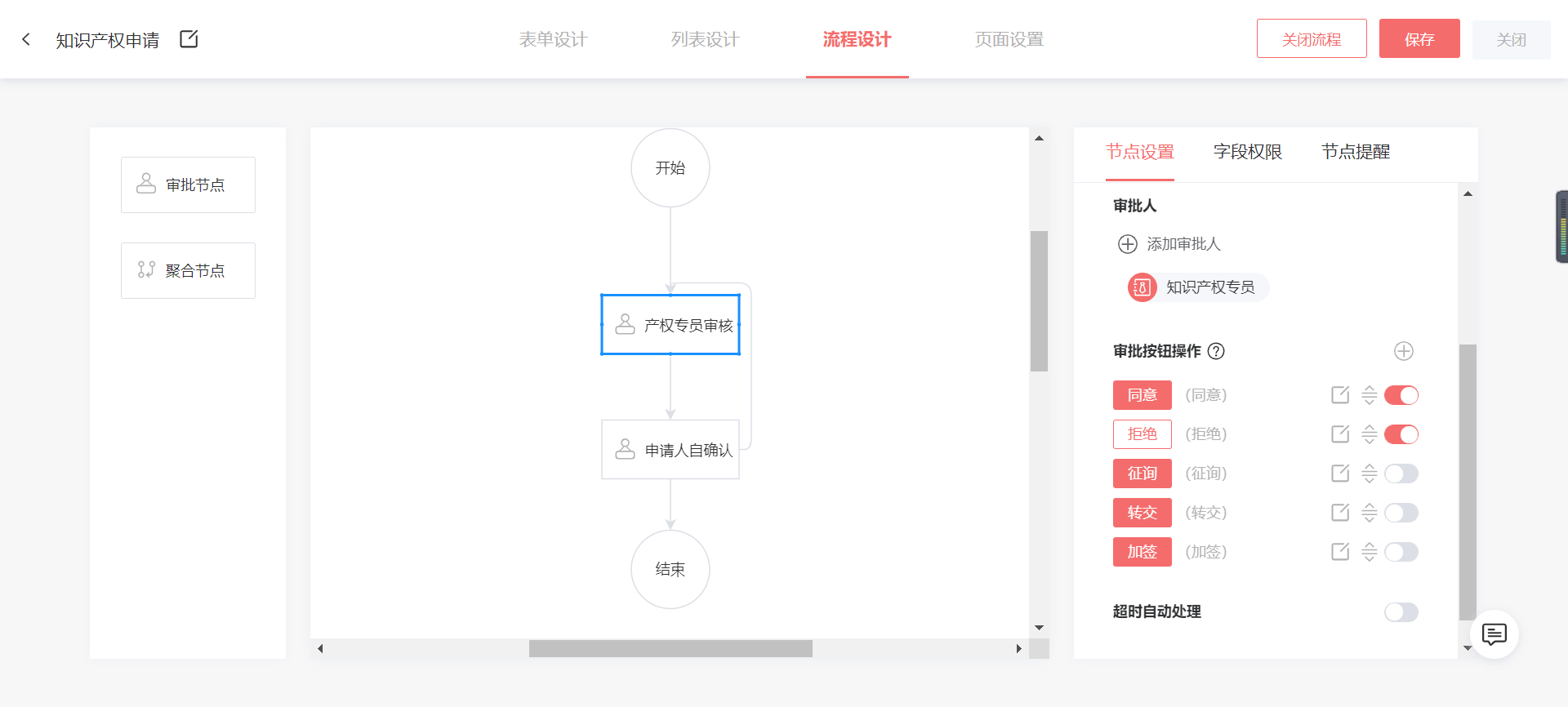1568x707 pixels.
Task: Click the help icon next to 审批按钮操作
Action: (x=1216, y=351)
